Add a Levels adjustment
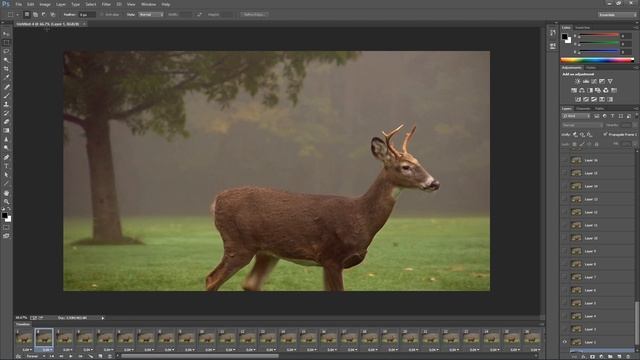This screenshot has width=640, height=360. [x=586, y=82]
